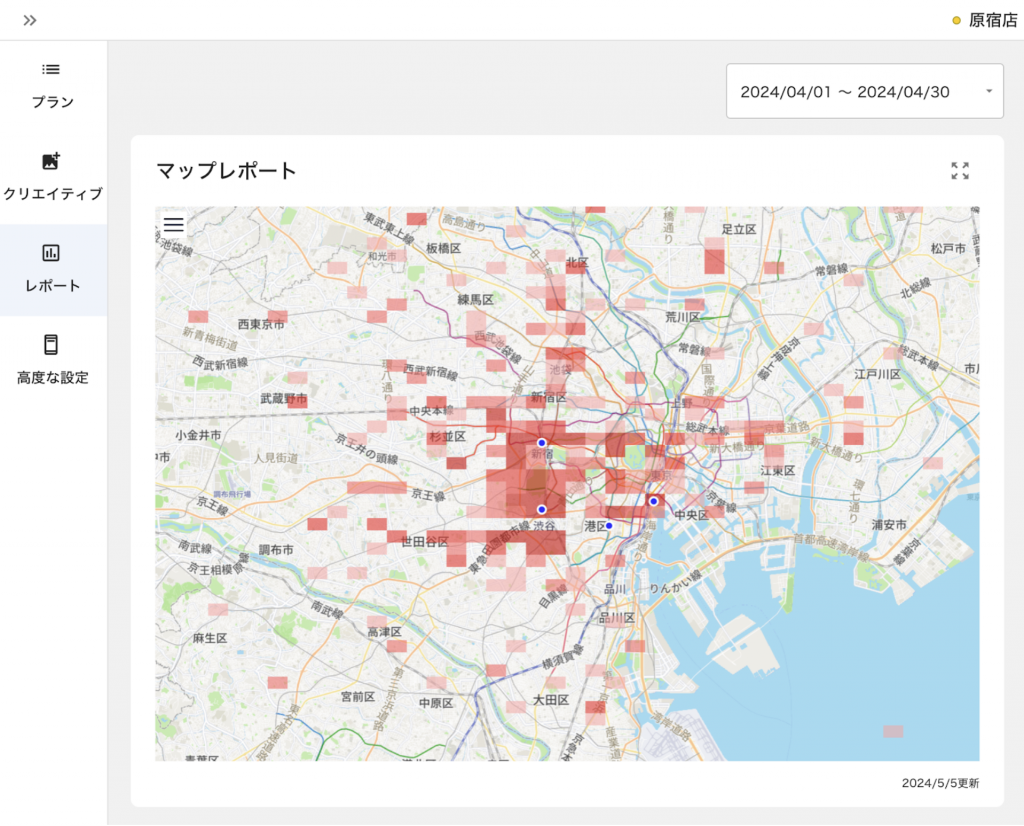The image size is (1024, 826).
Task: Click the blue marker near 新宿
Action: 541,443
